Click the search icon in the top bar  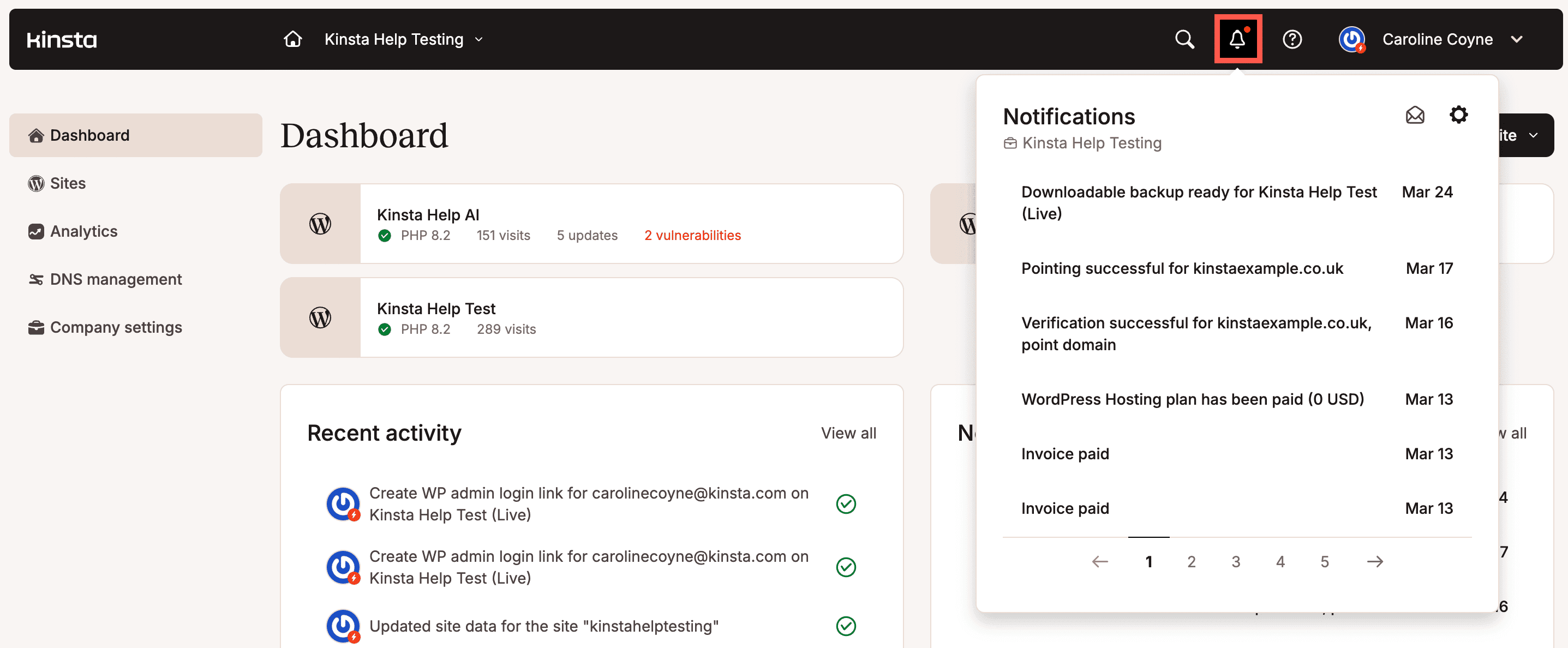click(1184, 39)
